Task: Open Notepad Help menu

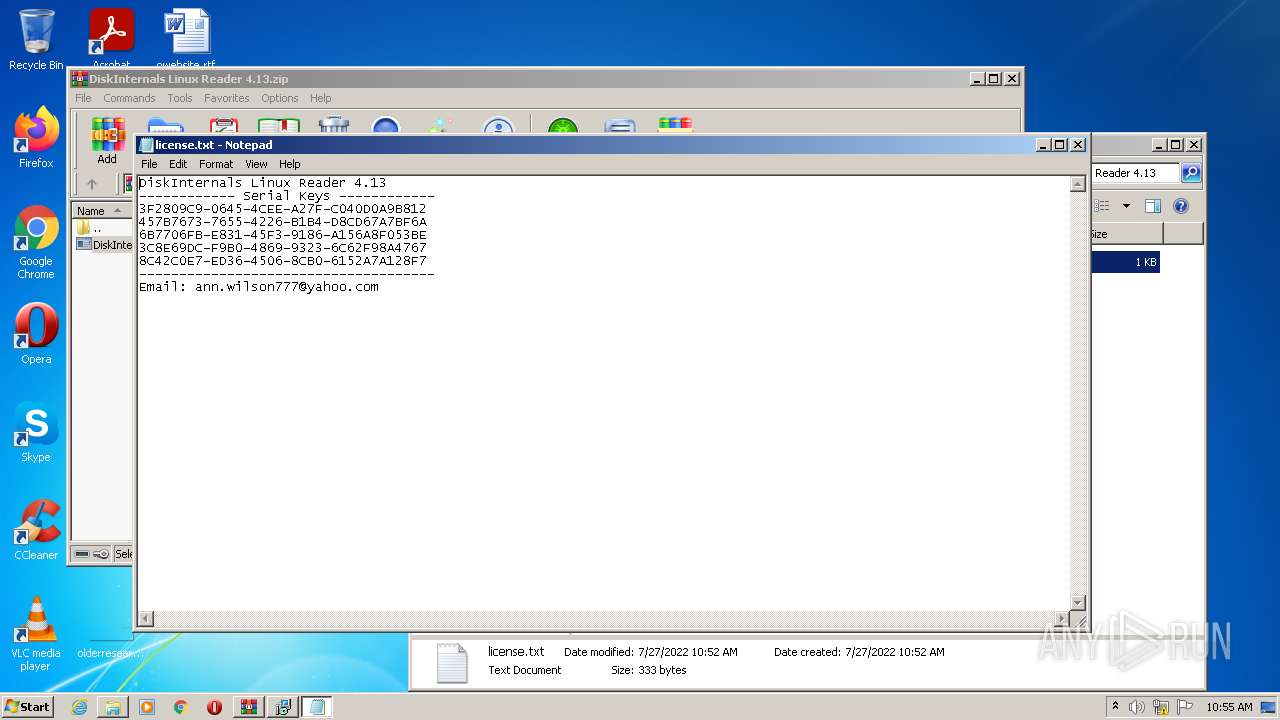Action: [x=290, y=164]
